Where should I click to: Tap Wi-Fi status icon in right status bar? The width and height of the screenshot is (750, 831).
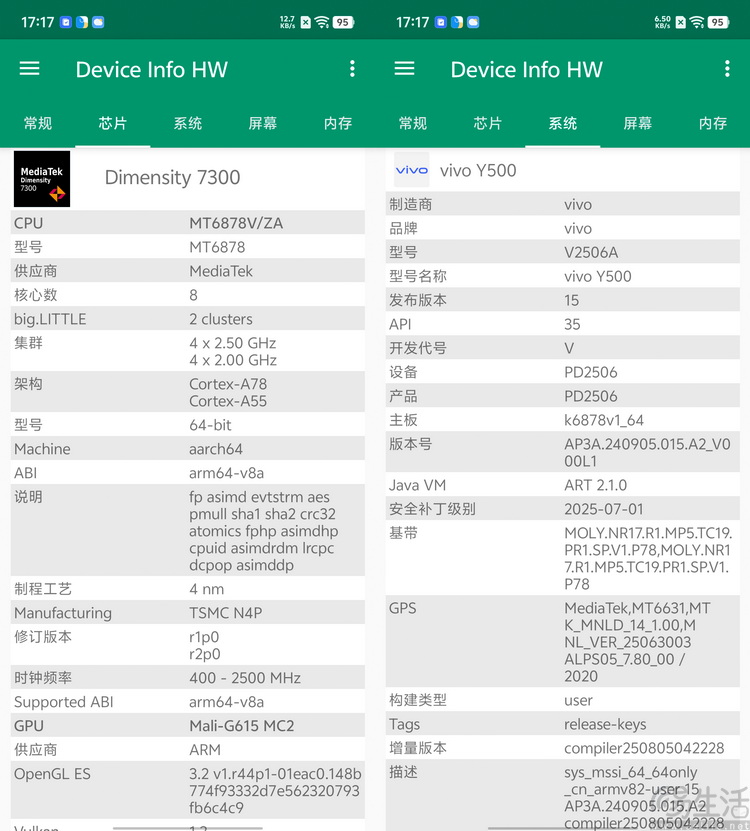[x=697, y=22]
